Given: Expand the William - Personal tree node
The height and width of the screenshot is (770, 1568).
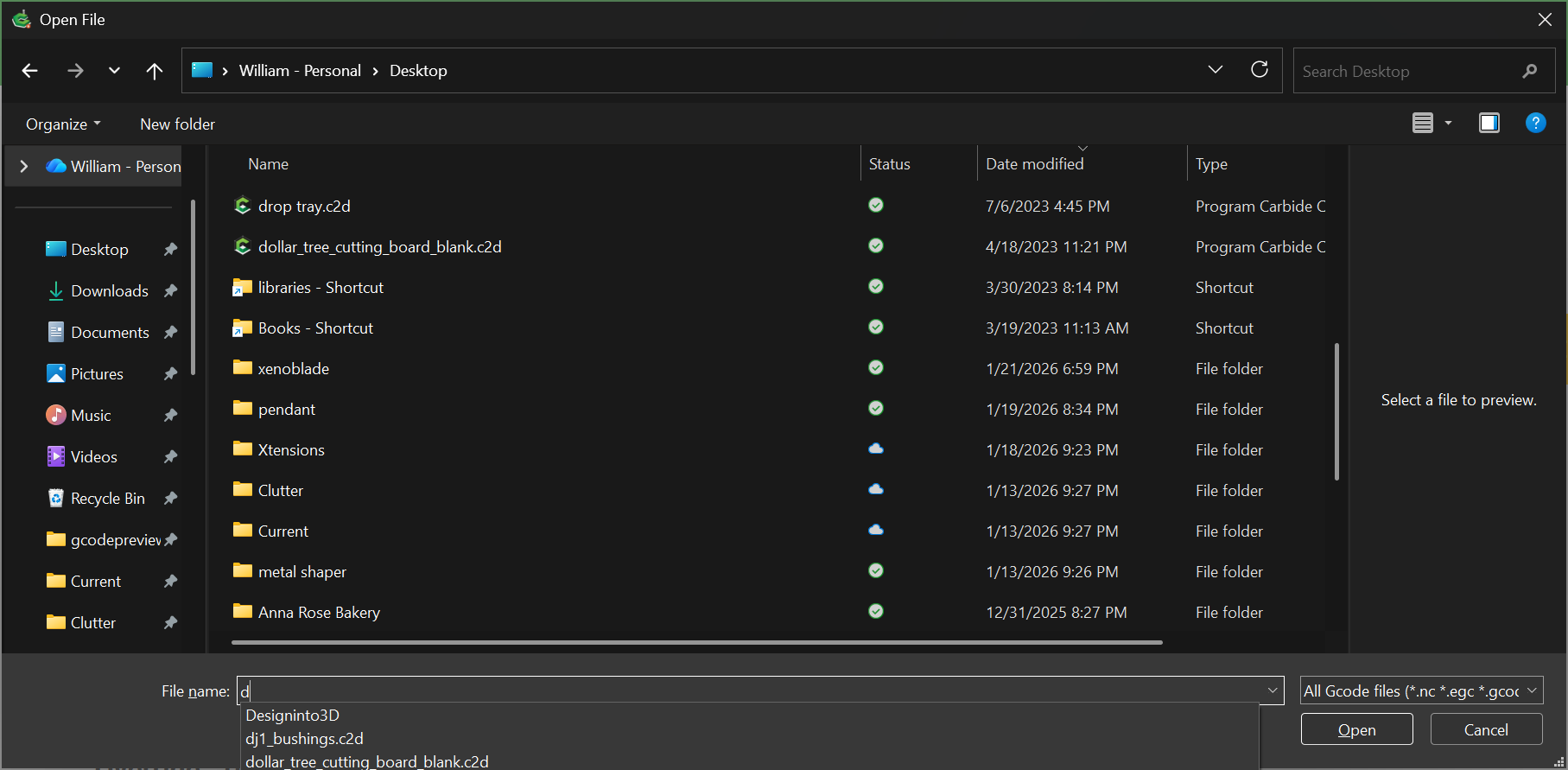Looking at the screenshot, I should [24, 166].
